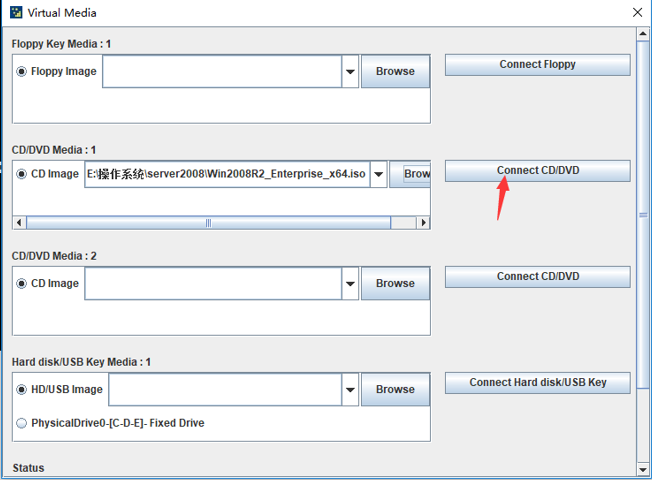Click the vertical scrollbar down arrow
652x480 pixels.
point(643,468)
